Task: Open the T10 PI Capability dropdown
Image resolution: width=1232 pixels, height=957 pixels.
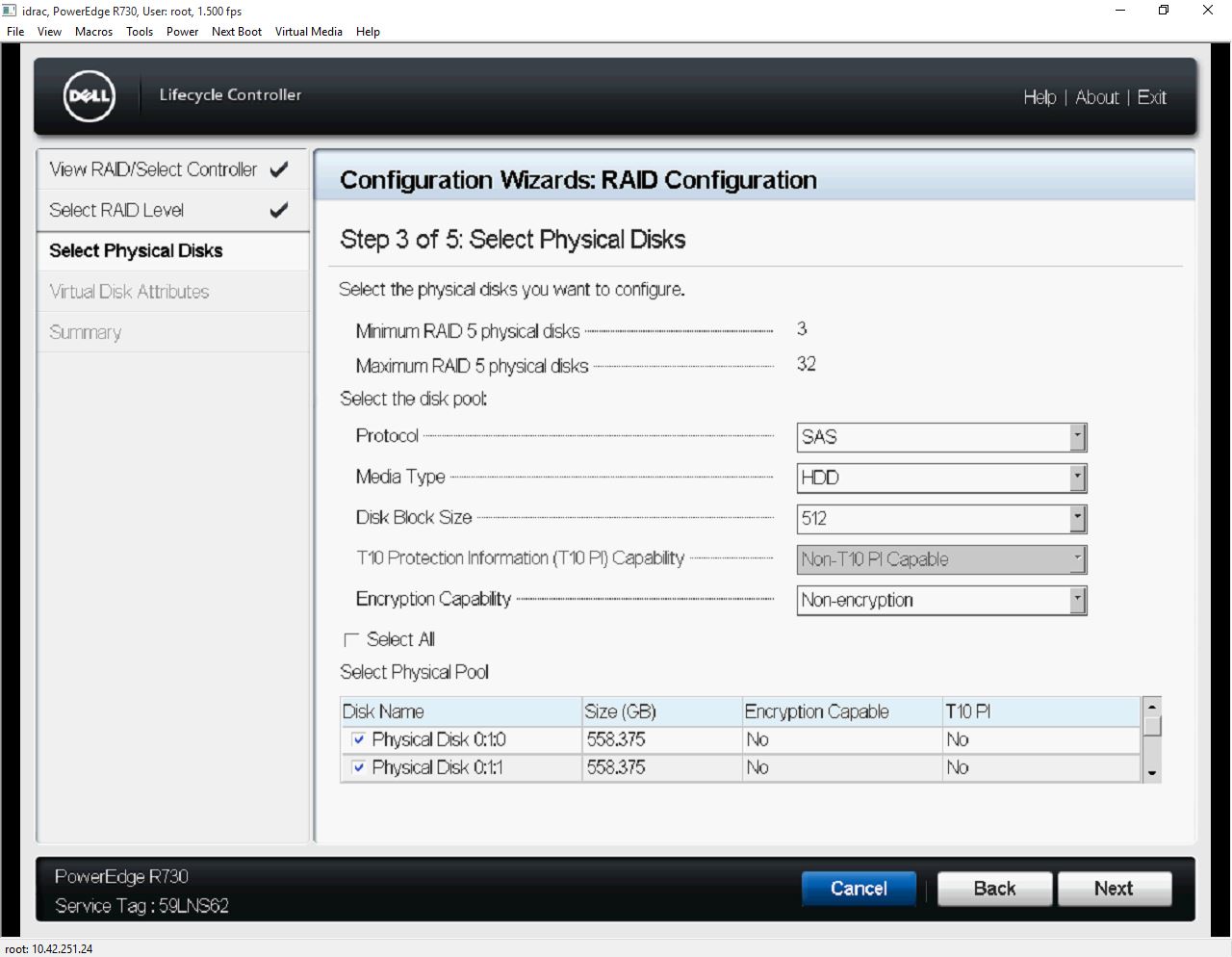Action: pyautogui.click(x=941, y=559)
